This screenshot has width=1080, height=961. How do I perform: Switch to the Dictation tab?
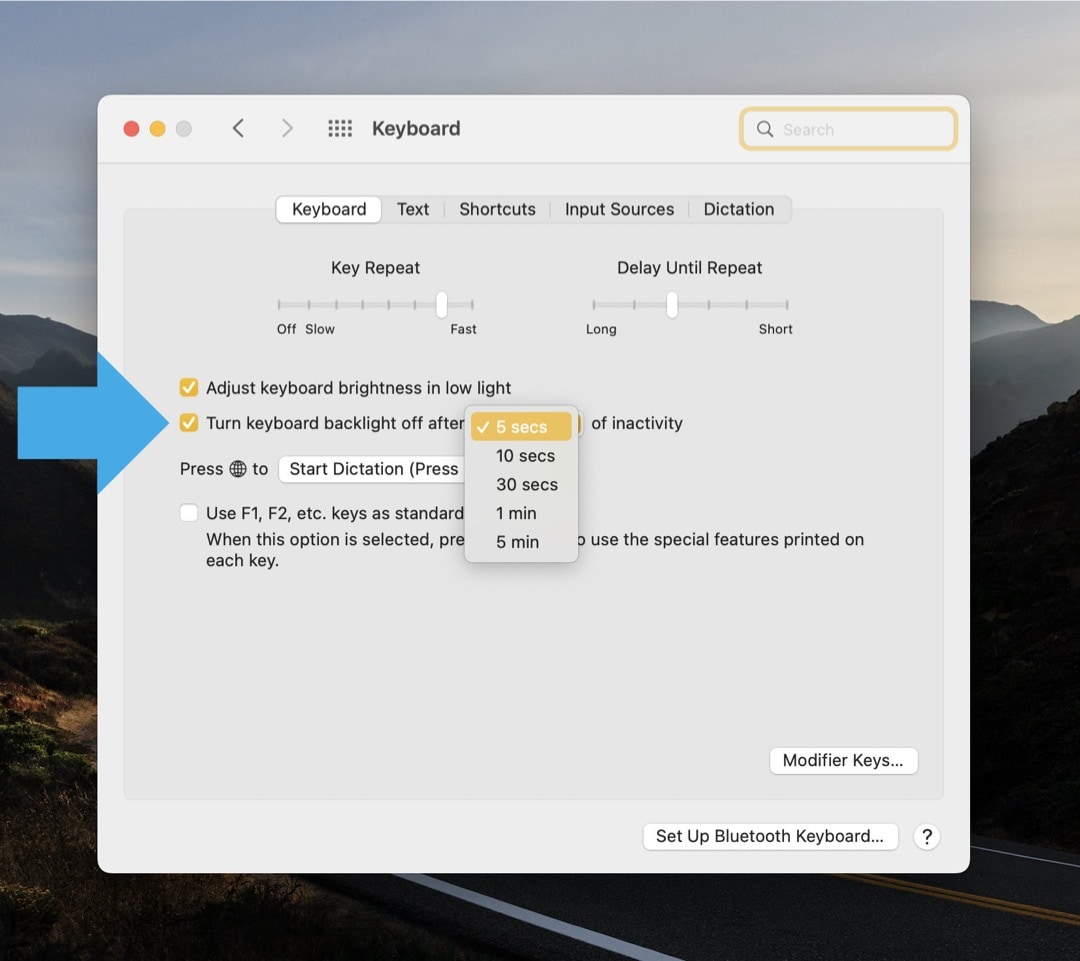tap(739, 209)
